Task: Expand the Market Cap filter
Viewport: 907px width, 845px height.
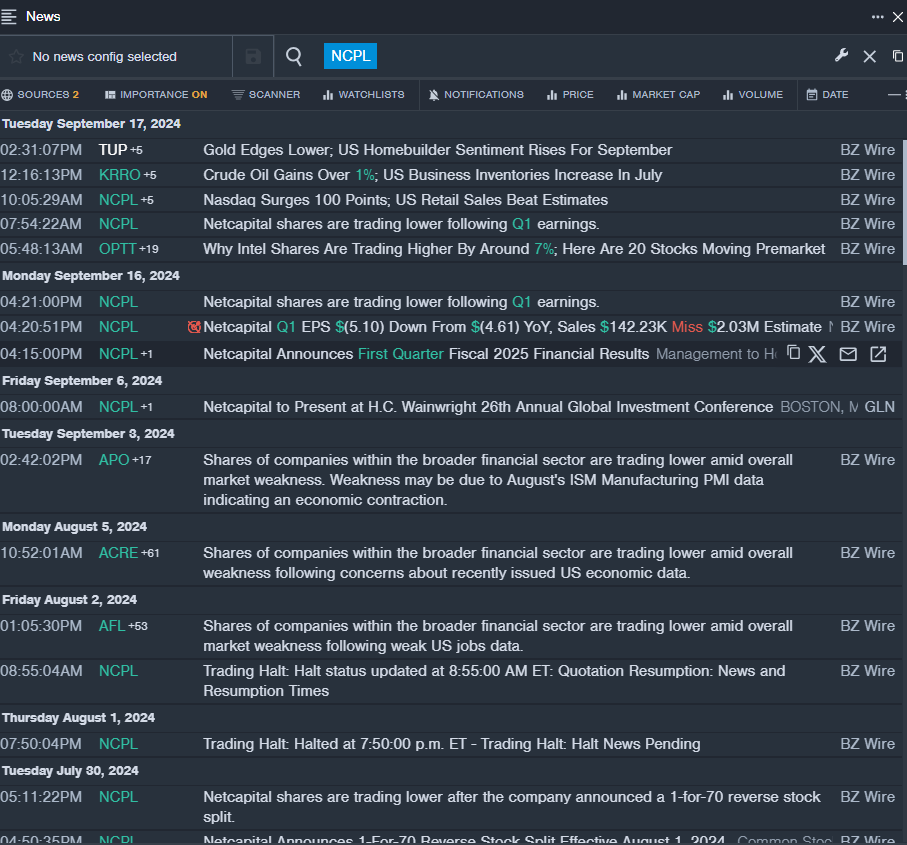Action: (x=658, y=95)
